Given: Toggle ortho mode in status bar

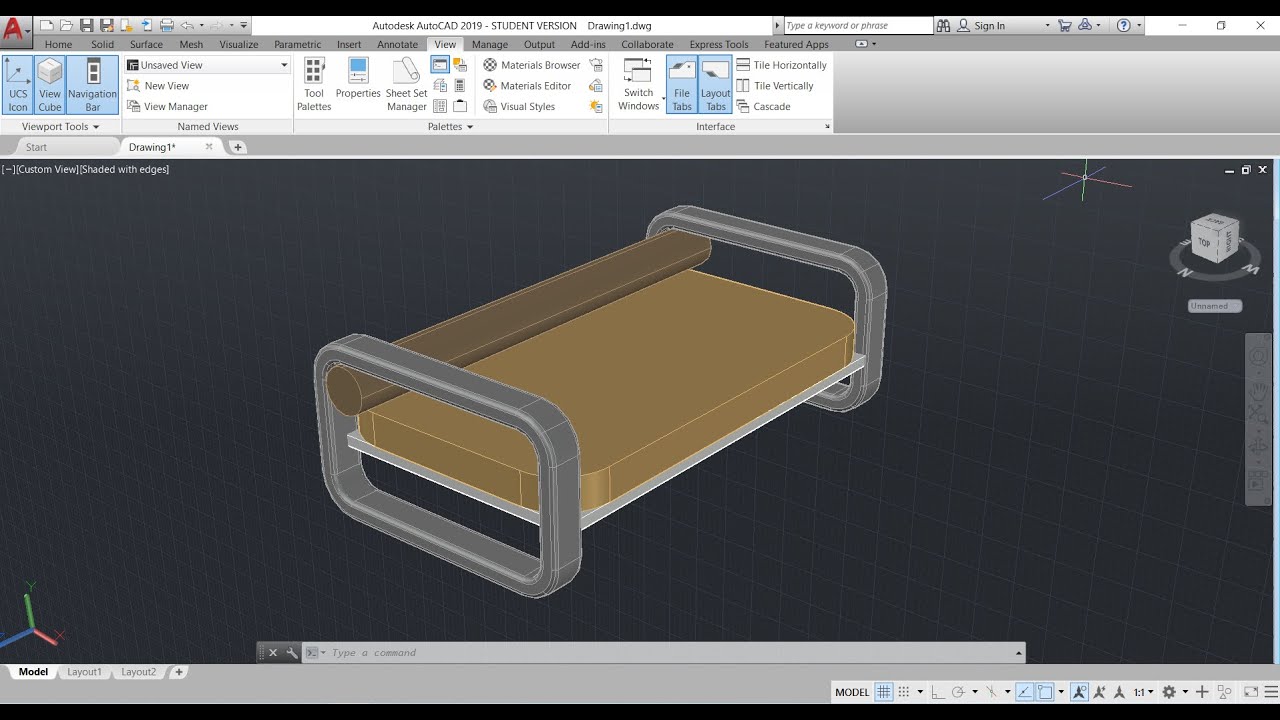Looking at the screenshot, I should 936,692.
